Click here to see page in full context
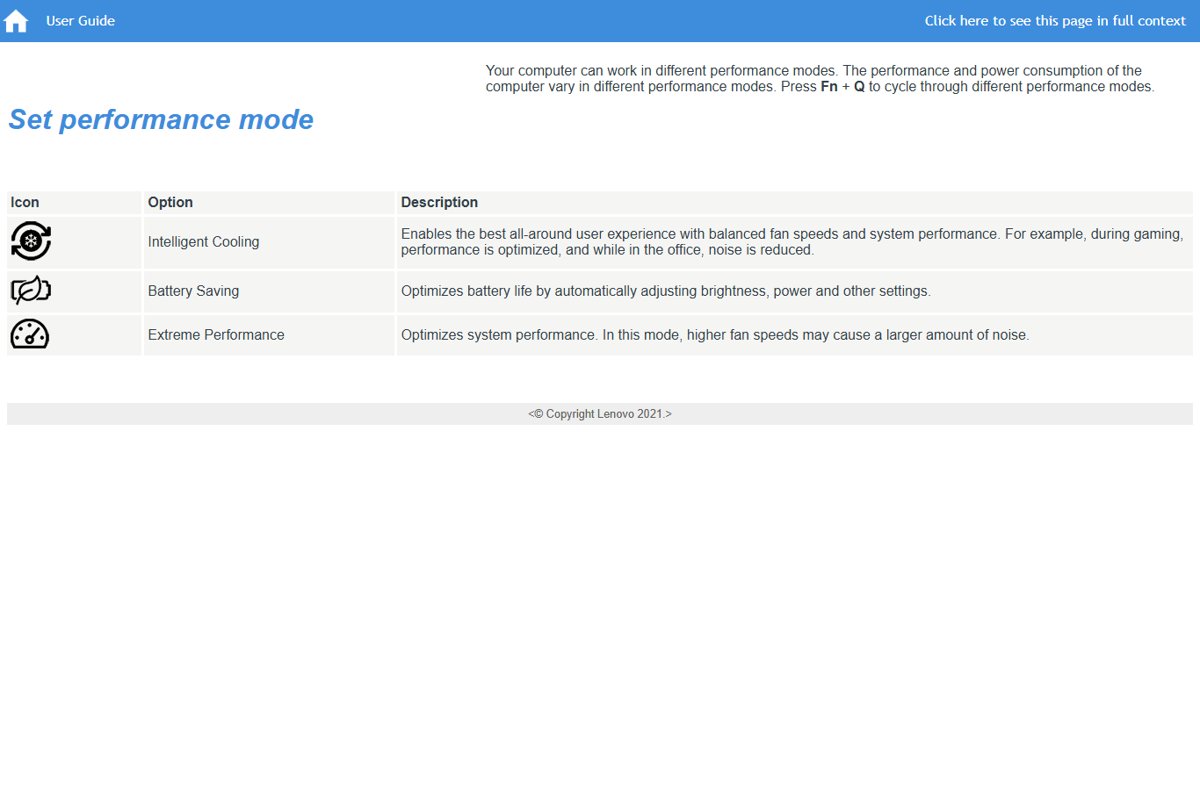The height and width of the screenshot is (790, 1200). (1055, 21)
